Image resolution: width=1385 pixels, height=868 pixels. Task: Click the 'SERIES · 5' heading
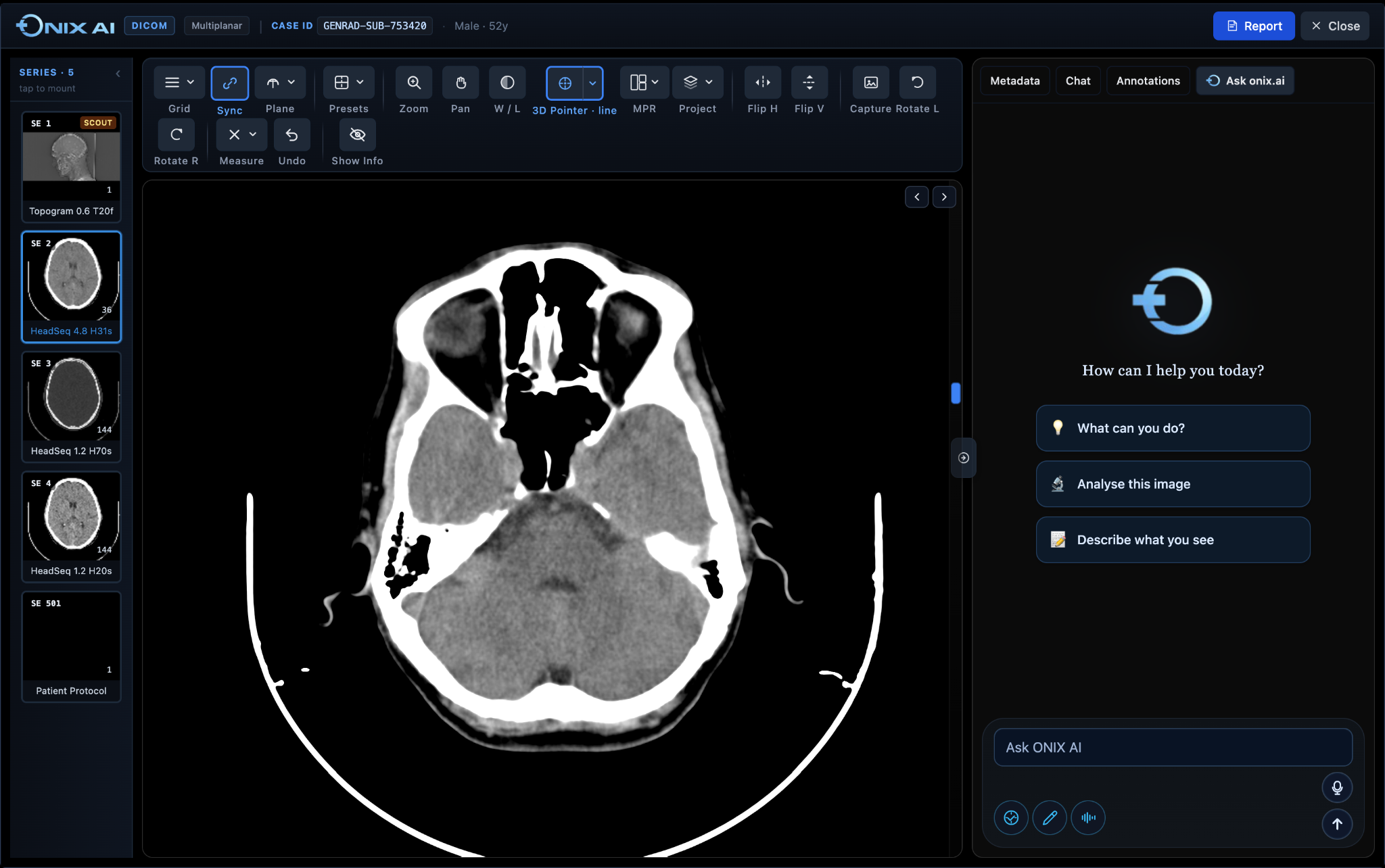(47, 72)
